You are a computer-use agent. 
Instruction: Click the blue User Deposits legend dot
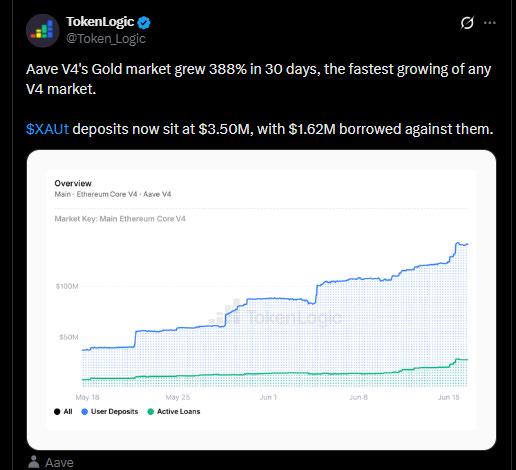click(85, 412)
